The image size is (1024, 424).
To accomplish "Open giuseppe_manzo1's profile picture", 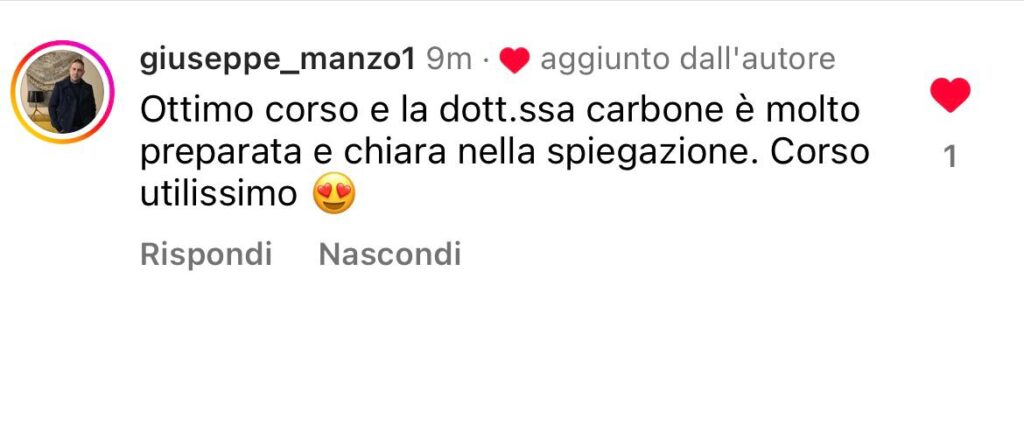I will tap(63, 91).
